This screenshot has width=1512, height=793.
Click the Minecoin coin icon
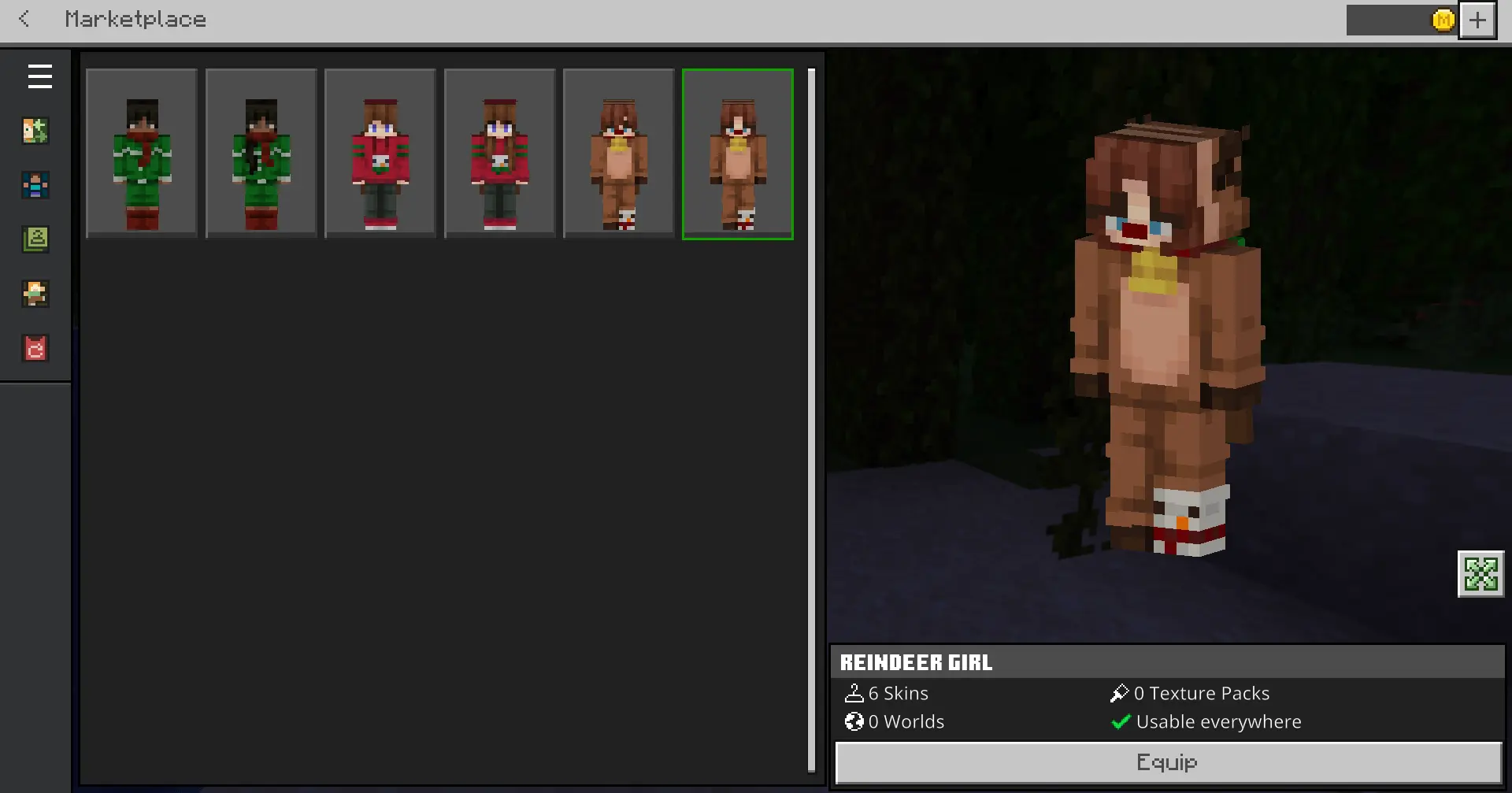[1443, 20]
